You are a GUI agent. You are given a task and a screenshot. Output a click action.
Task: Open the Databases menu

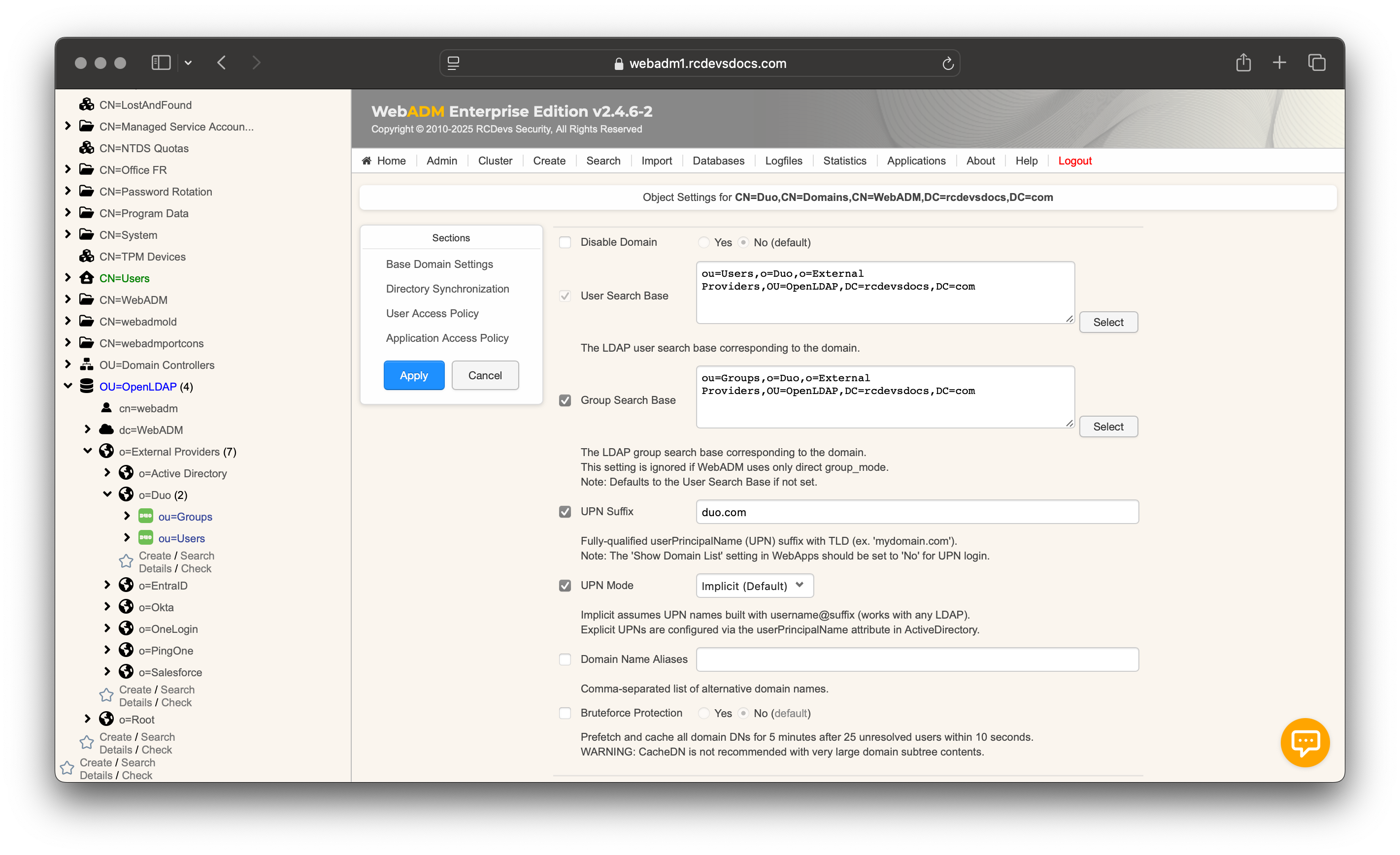(x=718, y=161)
